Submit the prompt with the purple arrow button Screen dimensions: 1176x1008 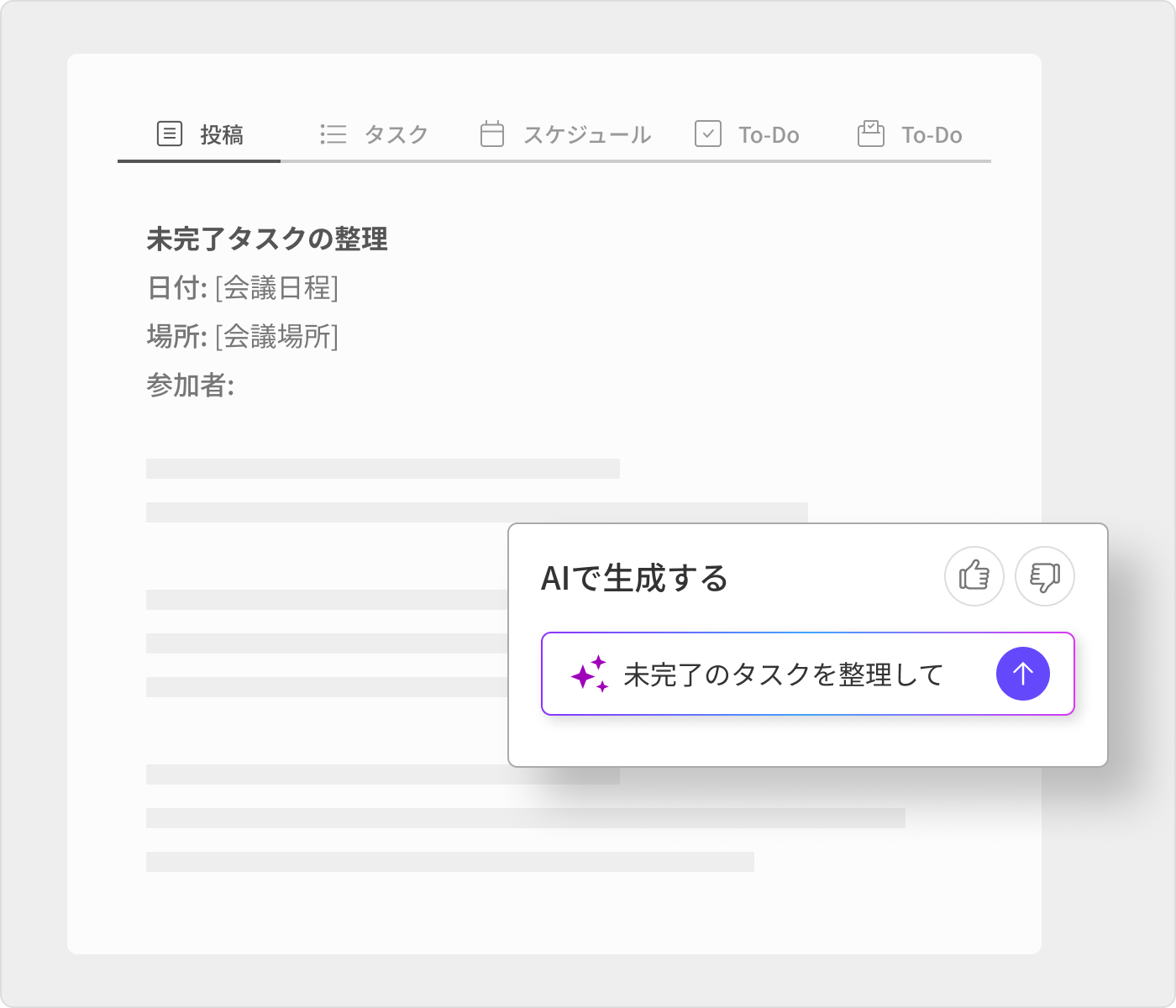[1022, 674]
